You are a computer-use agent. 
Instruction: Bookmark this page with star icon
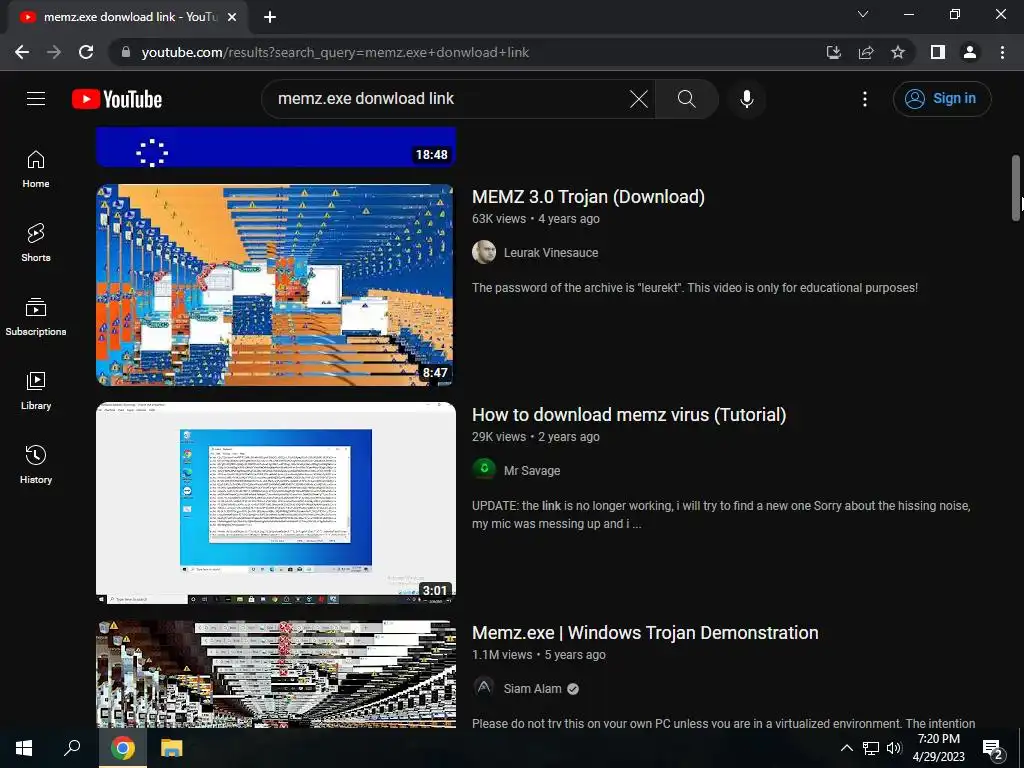click(898, 52)
